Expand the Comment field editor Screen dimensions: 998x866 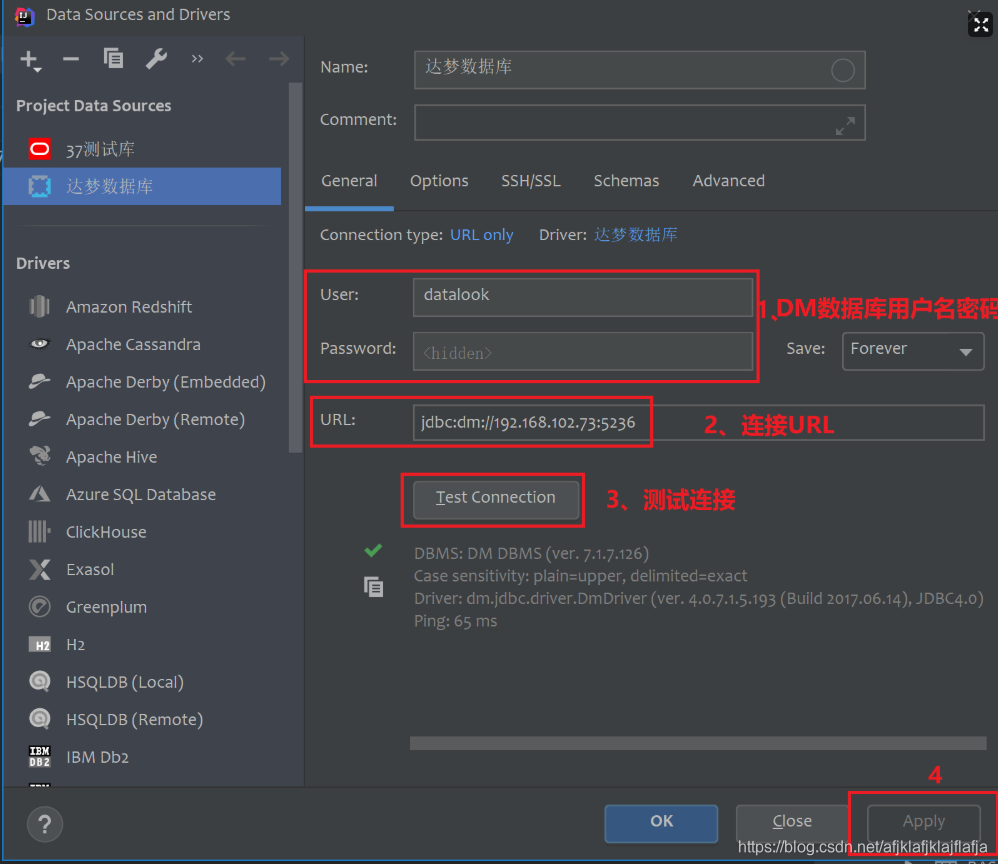tap(845, 126)
